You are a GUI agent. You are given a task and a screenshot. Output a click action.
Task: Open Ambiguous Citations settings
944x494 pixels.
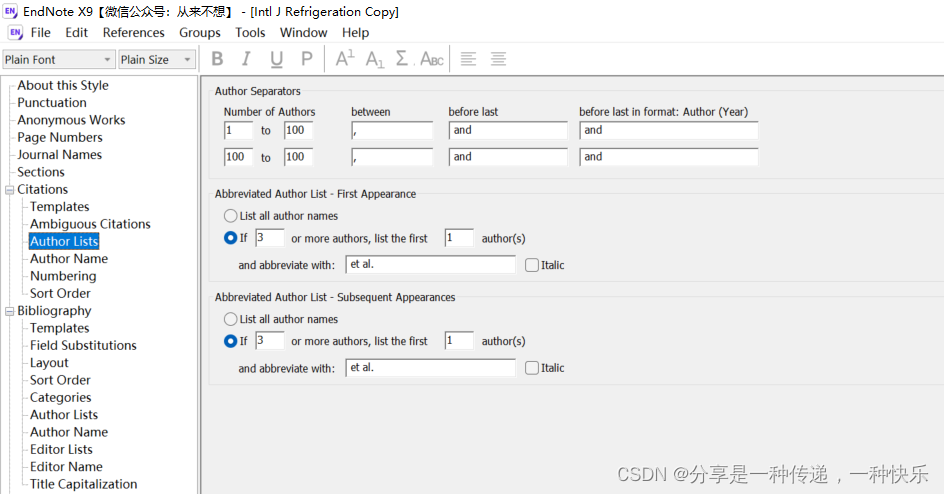pos(90,224)
